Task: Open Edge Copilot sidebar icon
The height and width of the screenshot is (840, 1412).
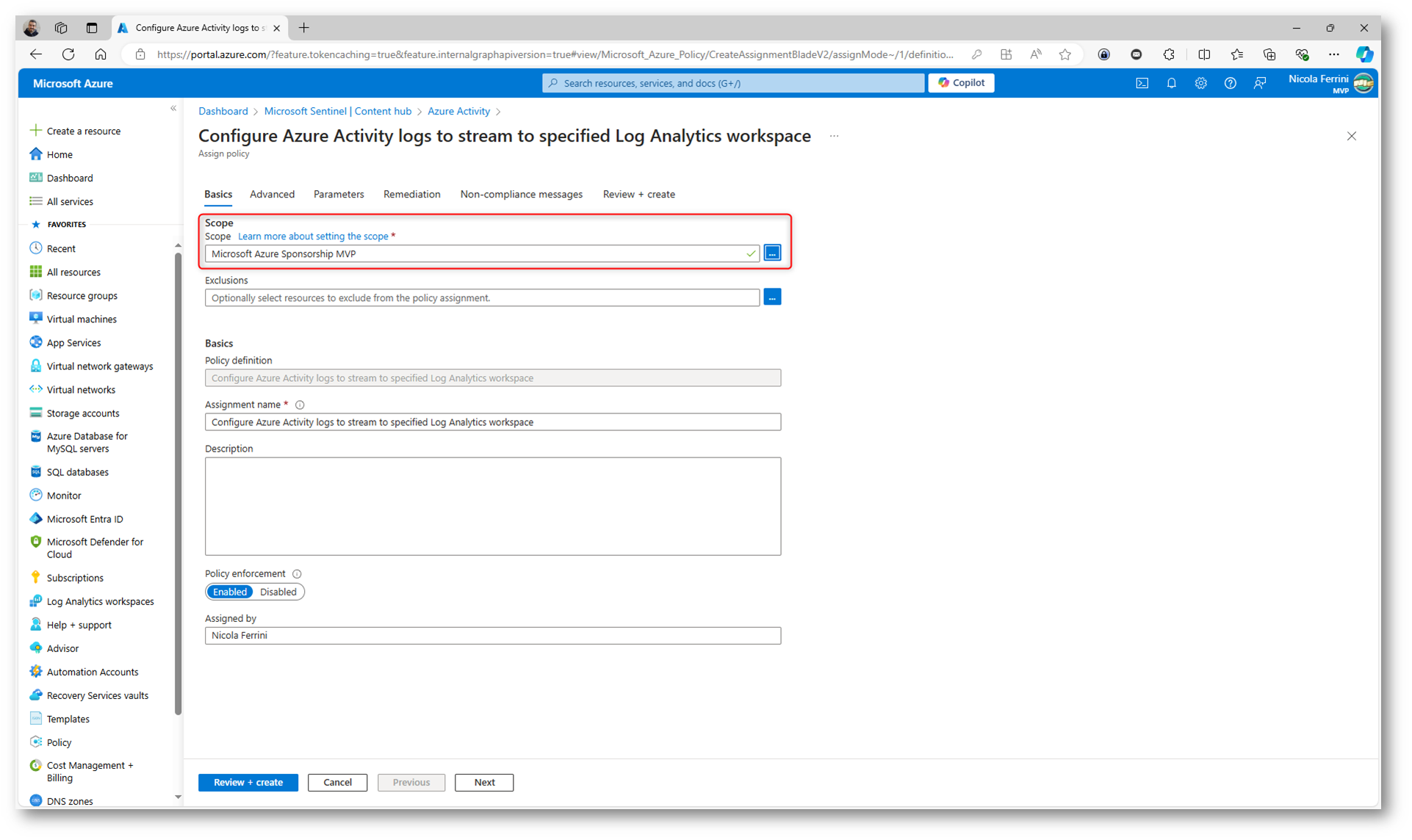Action: click(1364, 54)
